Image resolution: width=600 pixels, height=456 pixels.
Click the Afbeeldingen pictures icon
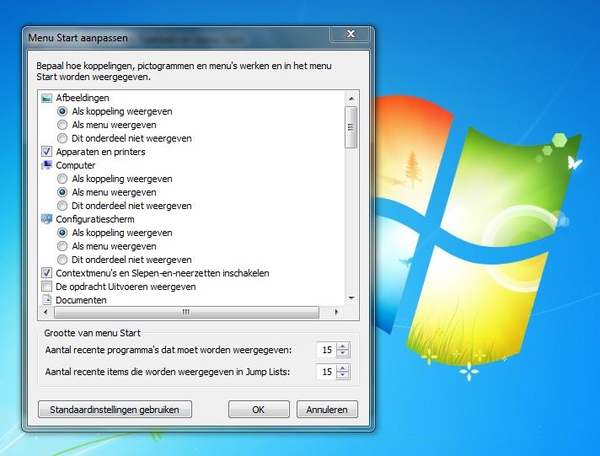(x=46, y=98)
